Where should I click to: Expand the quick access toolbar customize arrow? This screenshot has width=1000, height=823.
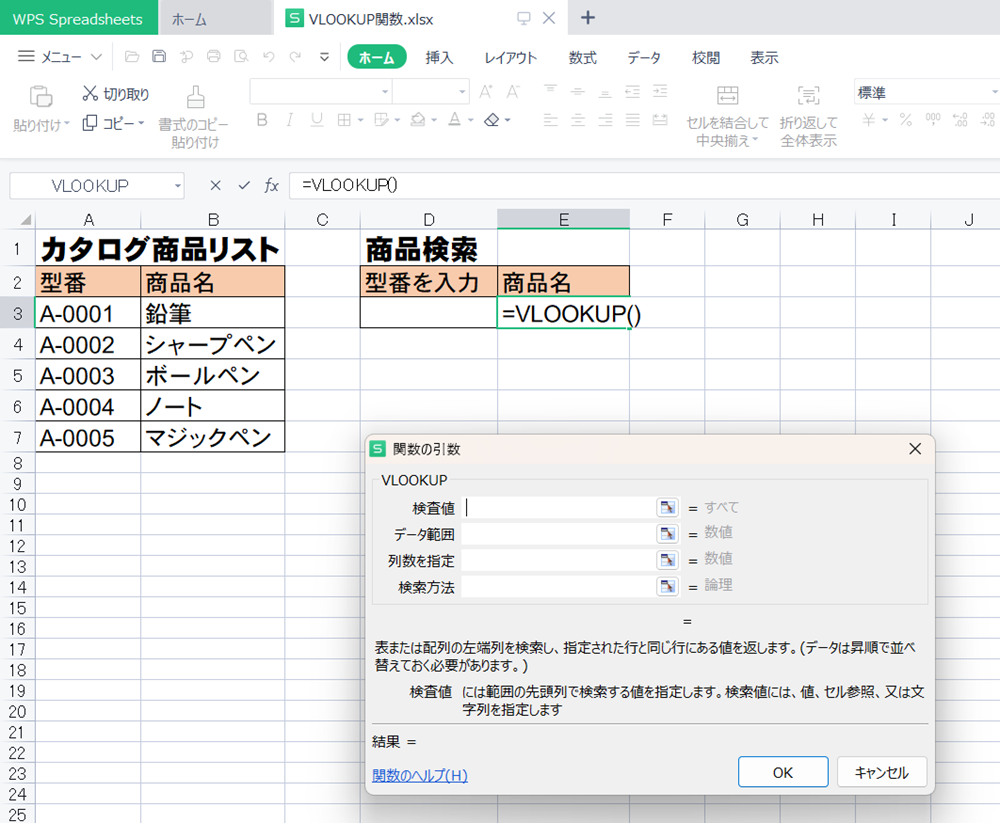click(x=325, y=57)
